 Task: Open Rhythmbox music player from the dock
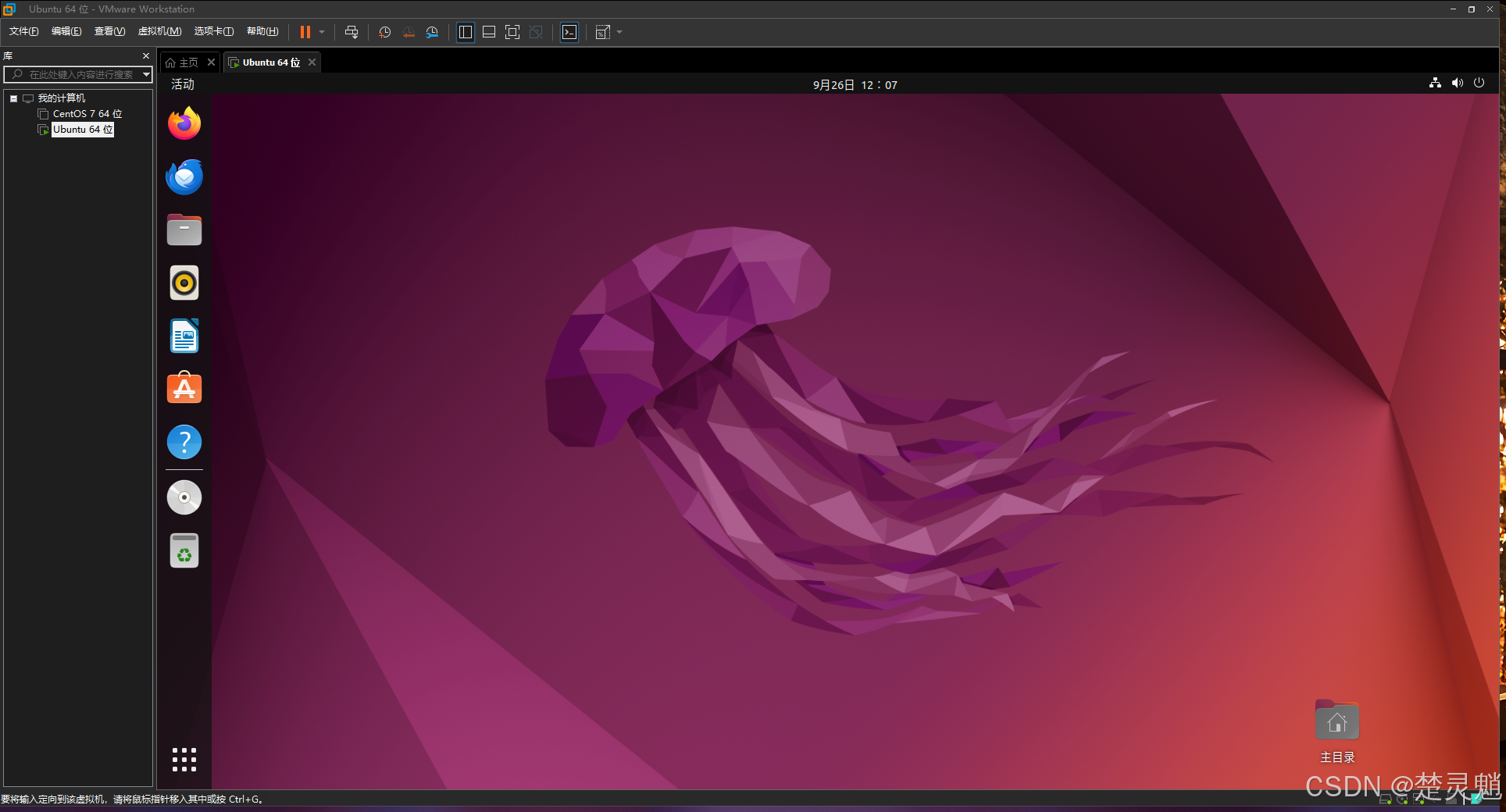click(184, 283)
